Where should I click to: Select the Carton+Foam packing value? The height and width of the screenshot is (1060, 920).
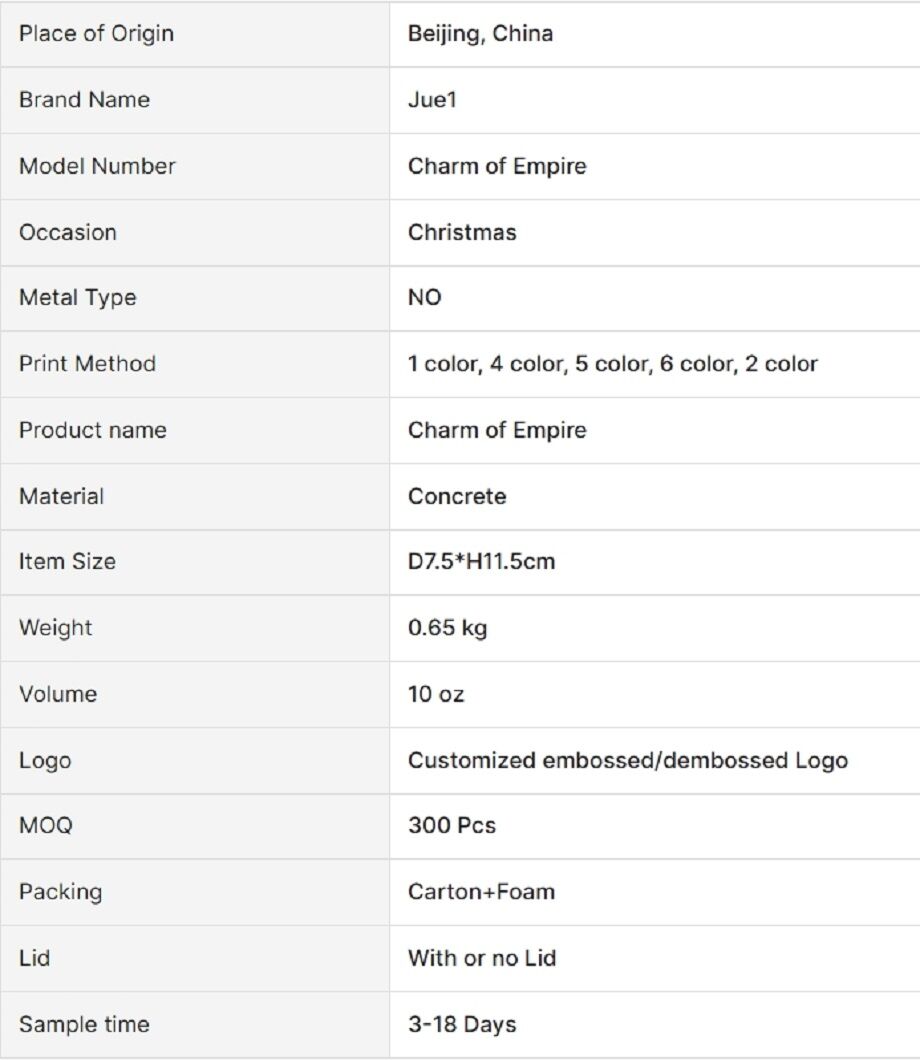(481, 892)
